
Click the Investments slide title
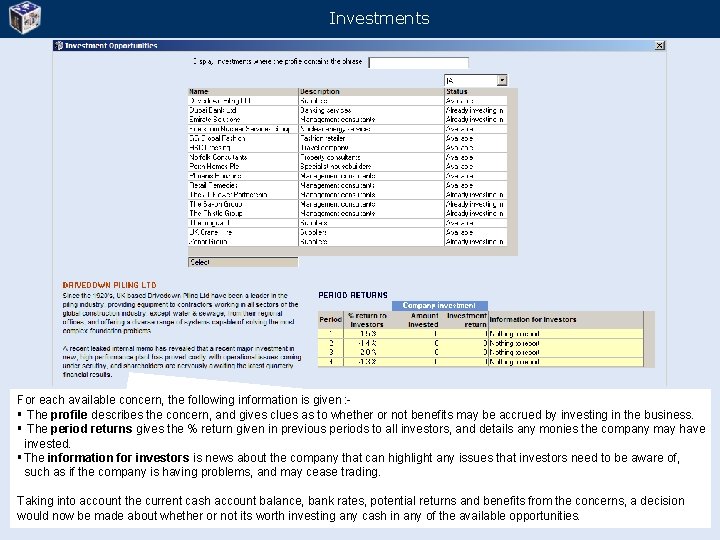[x=379, y=18]
